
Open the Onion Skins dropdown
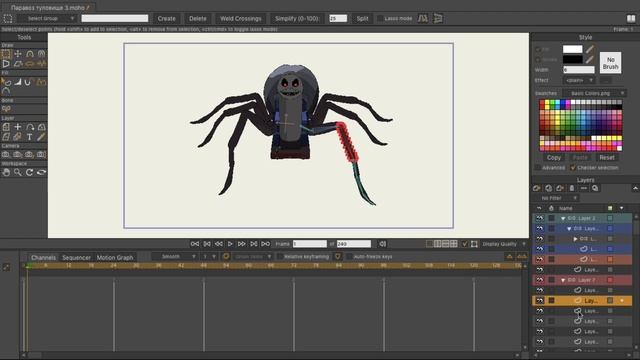[253, 256]
